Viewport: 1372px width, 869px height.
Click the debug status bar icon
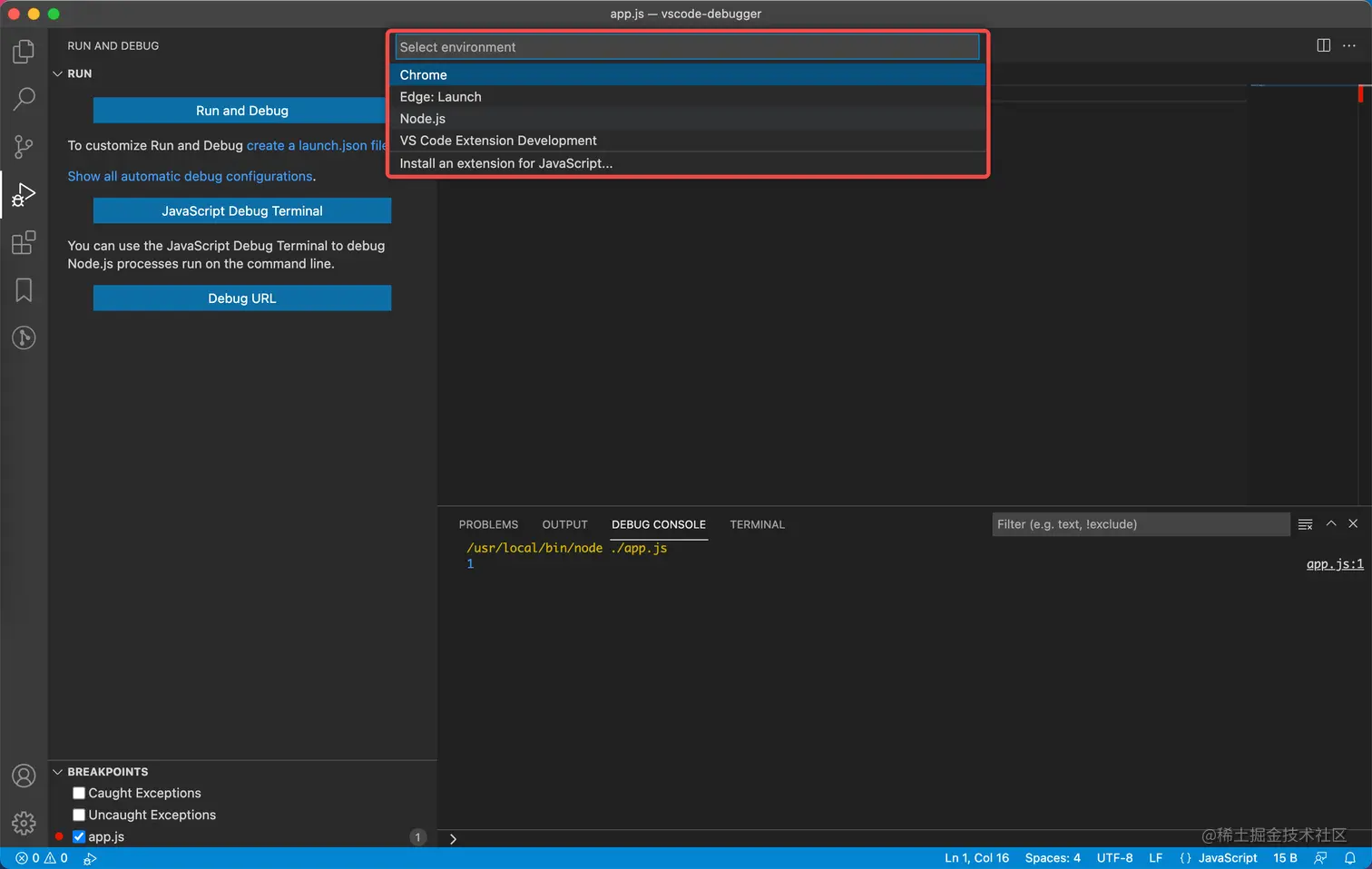90,858
